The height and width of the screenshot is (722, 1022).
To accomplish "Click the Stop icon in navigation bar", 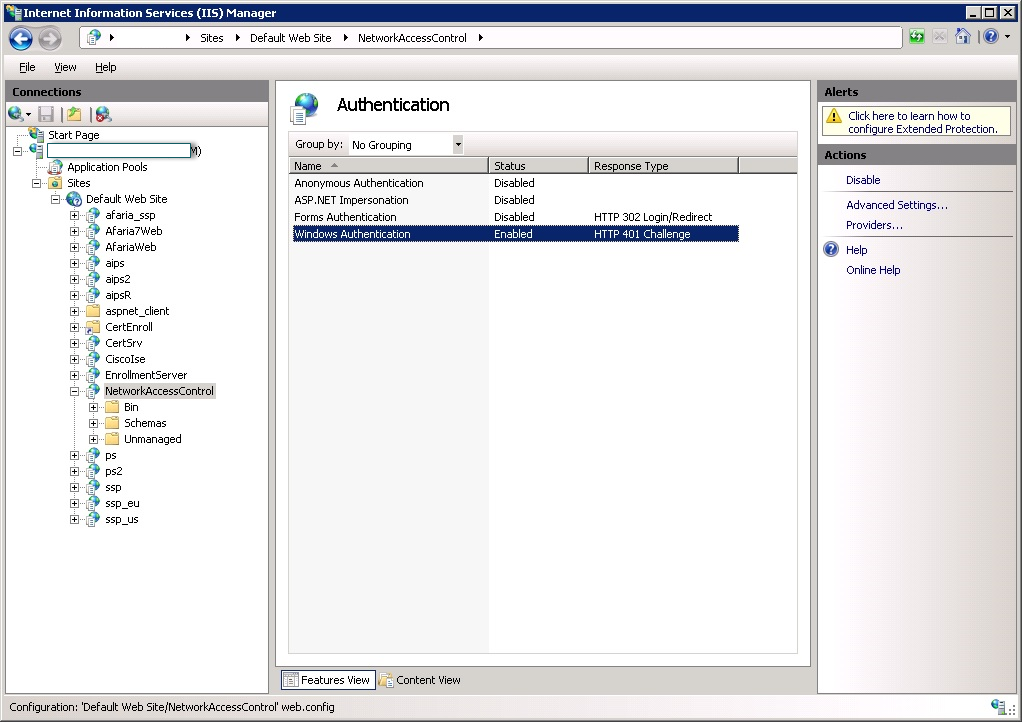I will coord(939,36).
